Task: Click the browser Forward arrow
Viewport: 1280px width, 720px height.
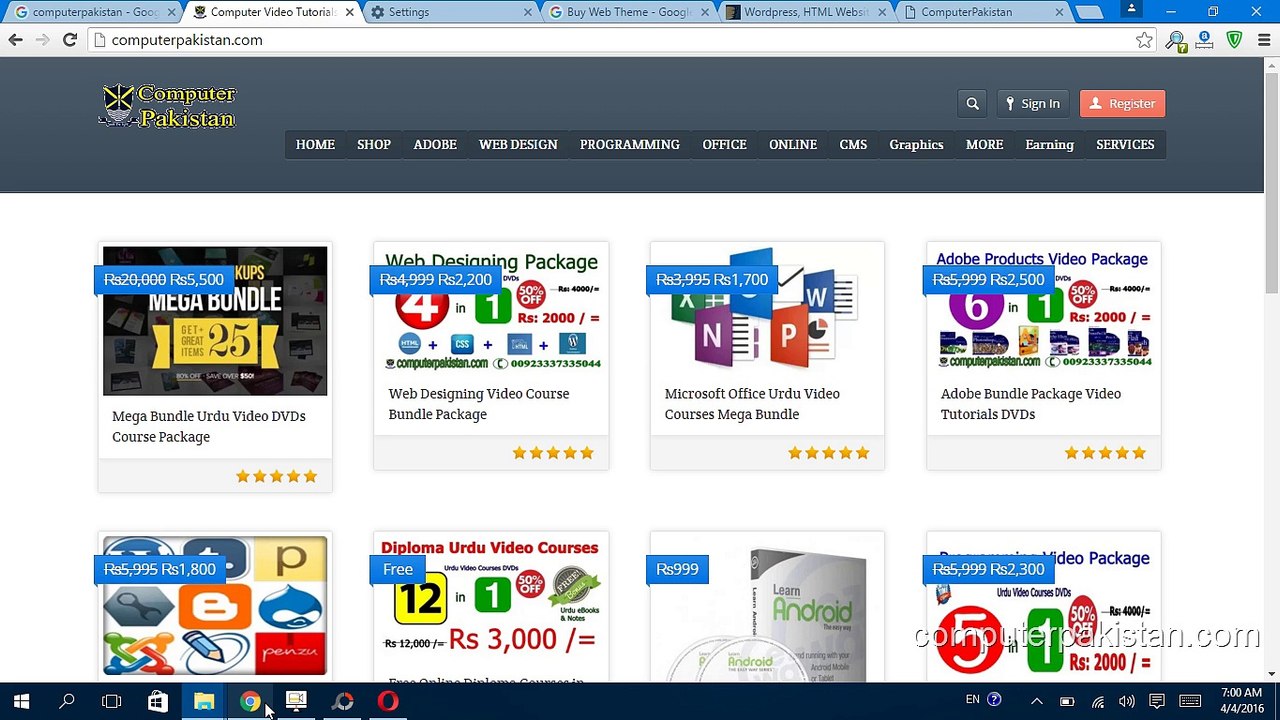Action: click(x=42, y=40)
